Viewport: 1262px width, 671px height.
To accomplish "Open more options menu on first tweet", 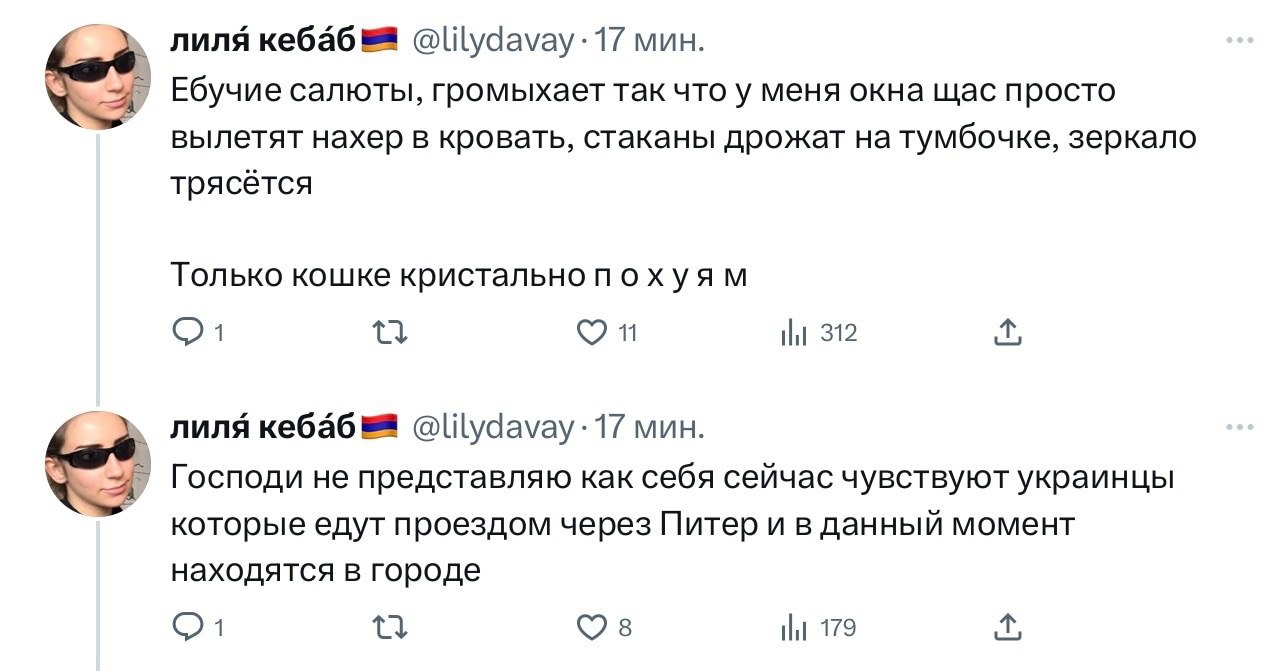I will coord(1238,40).
